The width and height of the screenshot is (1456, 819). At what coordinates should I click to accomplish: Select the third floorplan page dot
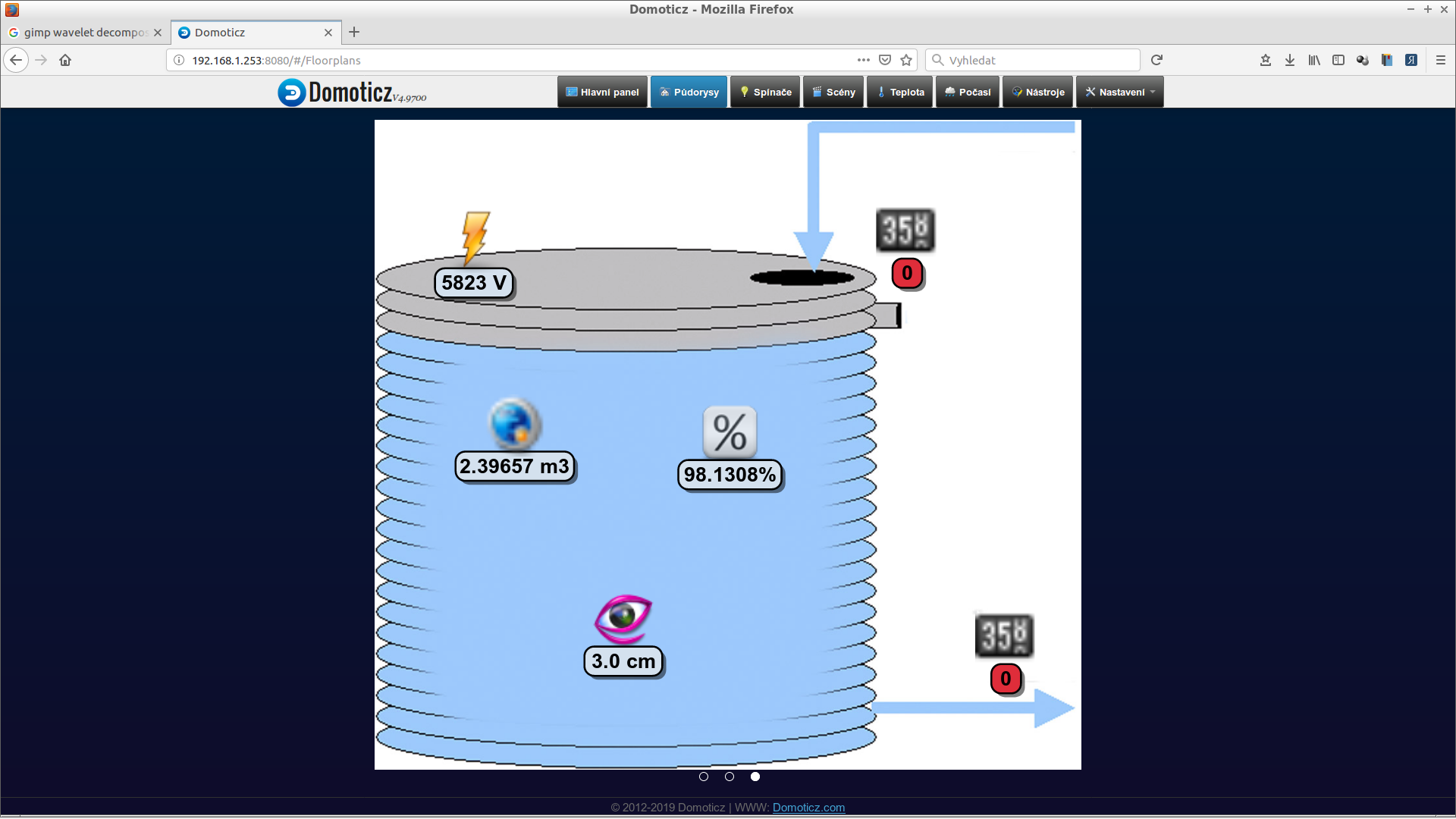[x=755, y=777]
